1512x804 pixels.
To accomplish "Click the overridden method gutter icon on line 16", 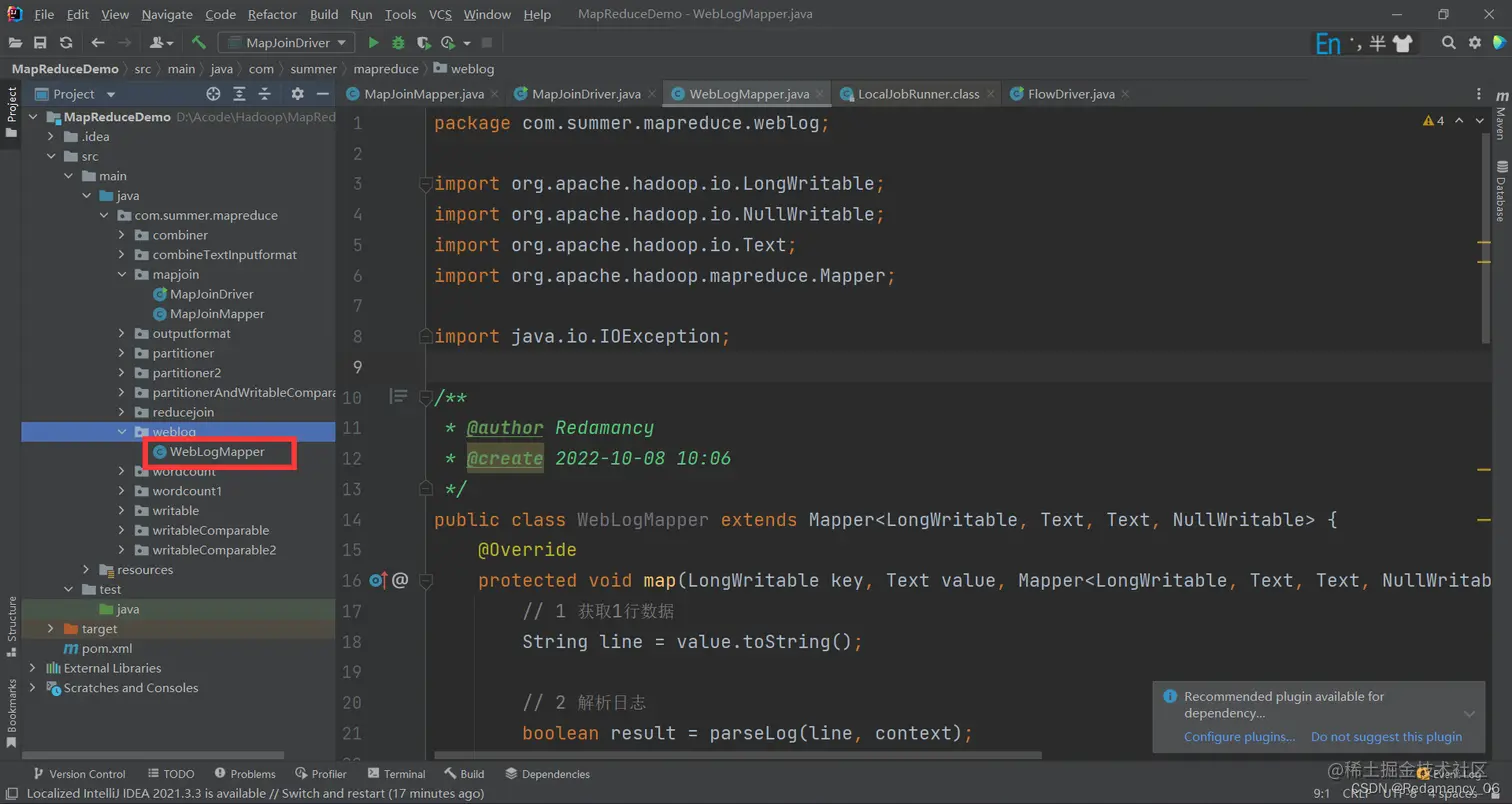I will coord(378,580).
